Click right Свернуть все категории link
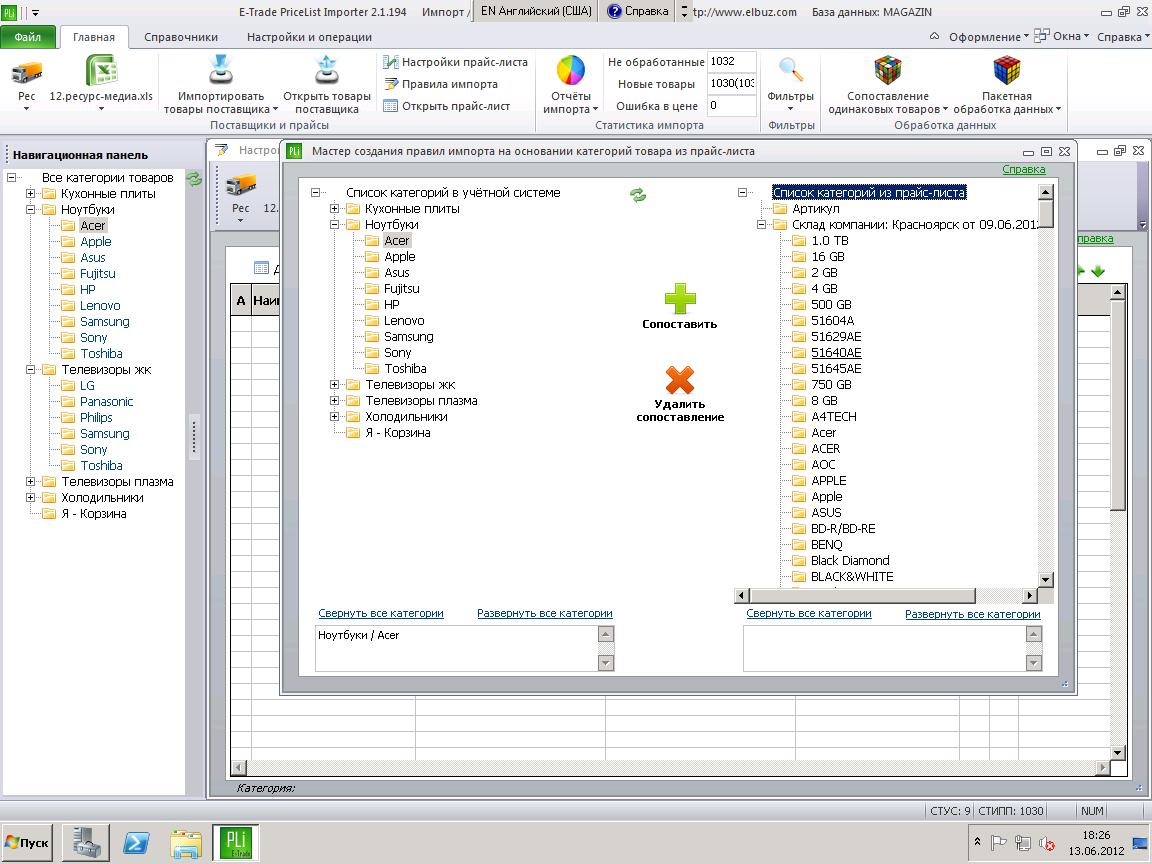 pyautogui.click(x=809, y=613)
